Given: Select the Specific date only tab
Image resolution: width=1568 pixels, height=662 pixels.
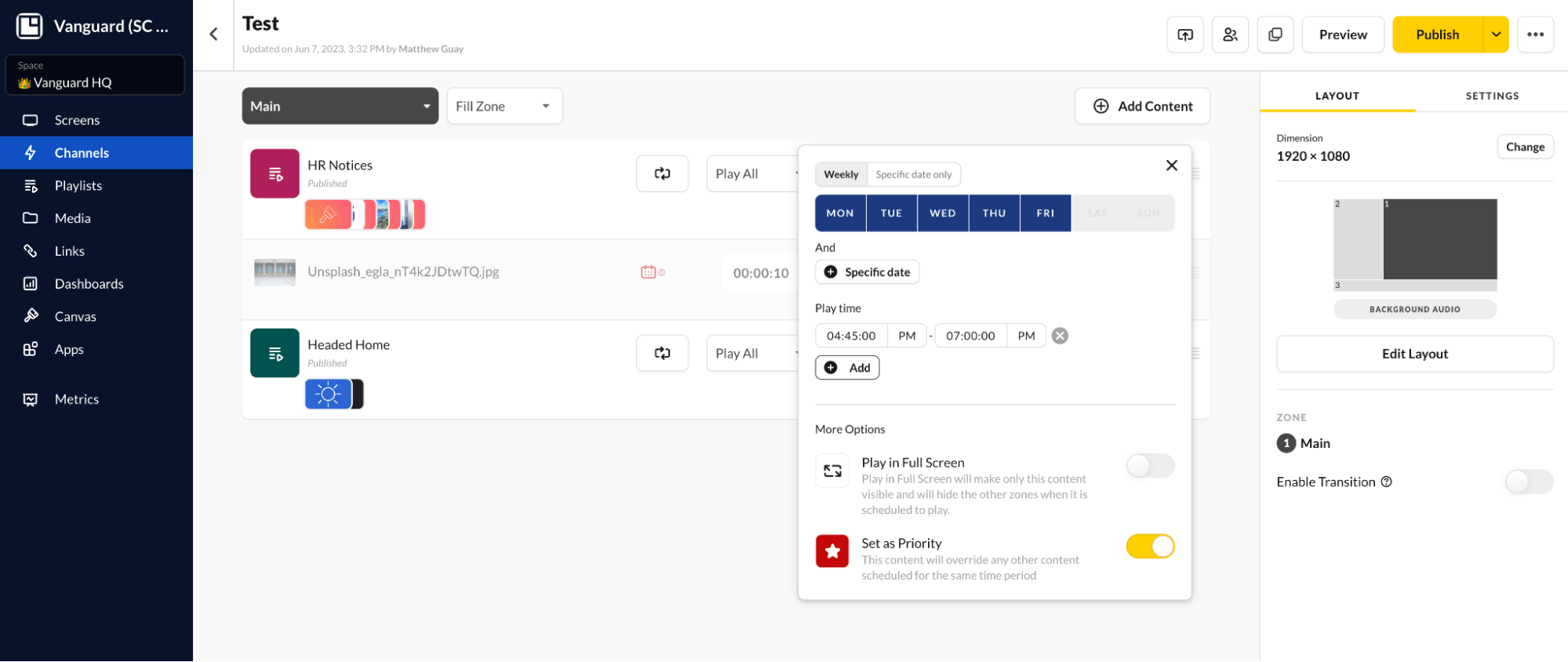Looking at the screenshot, I should point(913,174).
